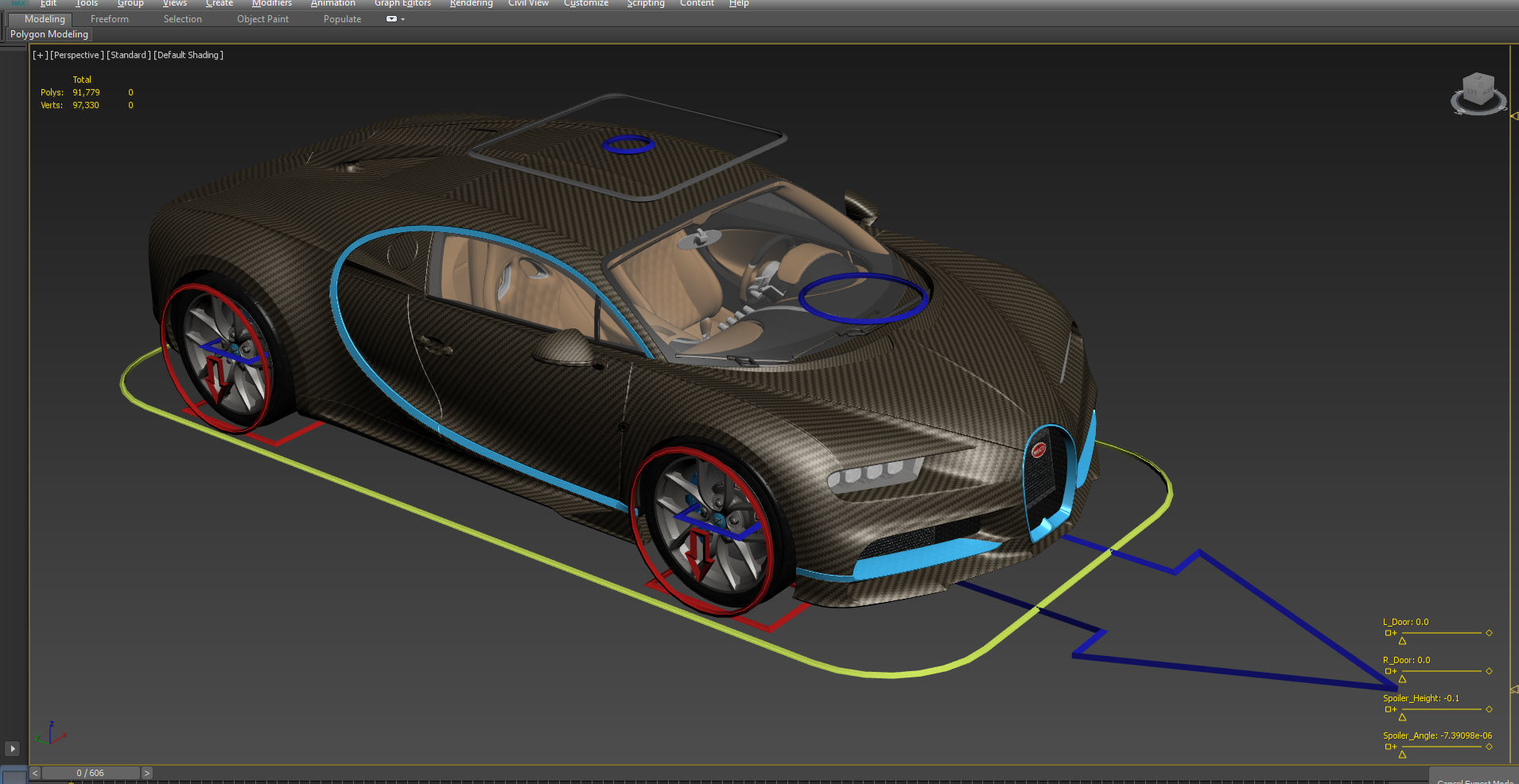Image resolution: width=1519 pixels, height=784 pixels.
Task: Click the Spoiler_Height slider width diamond handle
Action: point(1489,709)
